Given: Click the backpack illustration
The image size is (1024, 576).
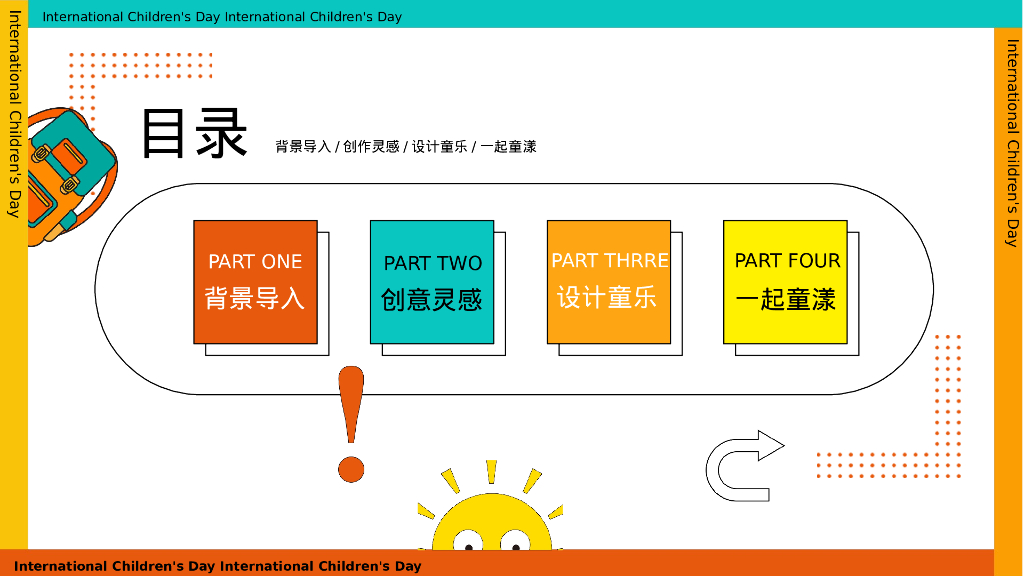Looking at the screenshot, I should tap(72, 178).
